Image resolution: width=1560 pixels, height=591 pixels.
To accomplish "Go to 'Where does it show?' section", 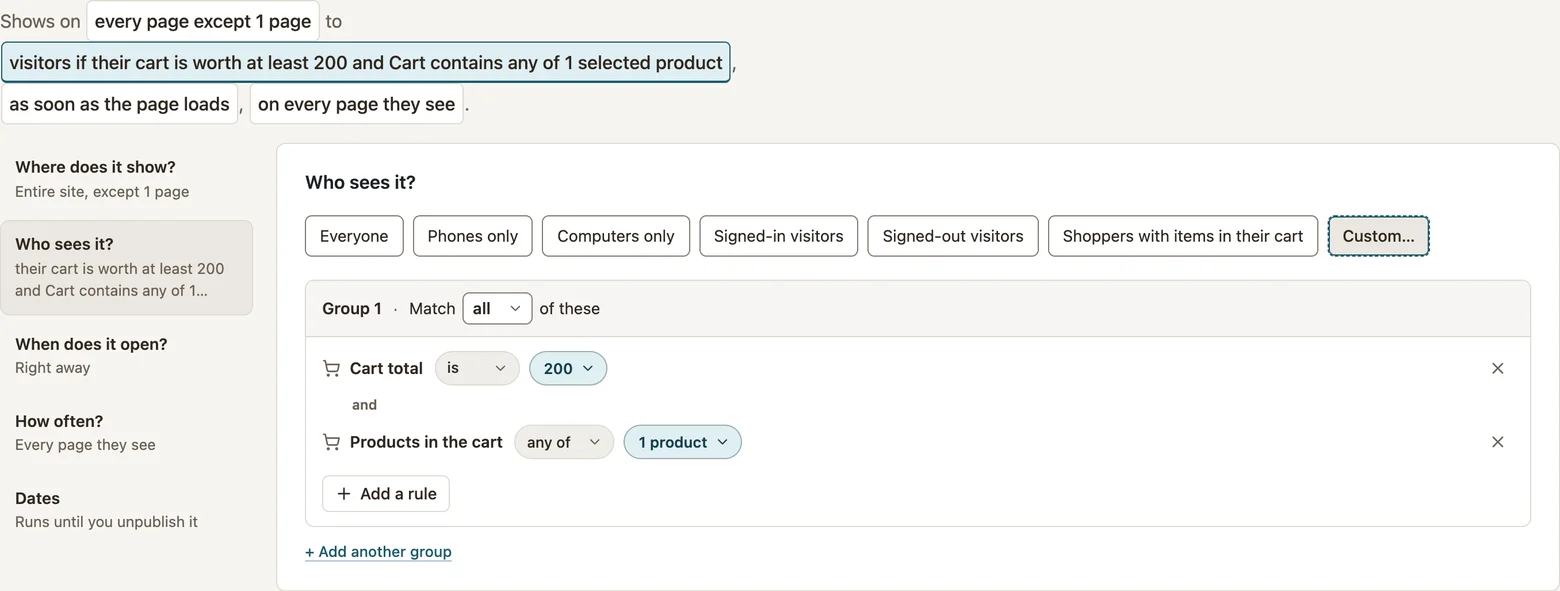I will coord(126,179).
